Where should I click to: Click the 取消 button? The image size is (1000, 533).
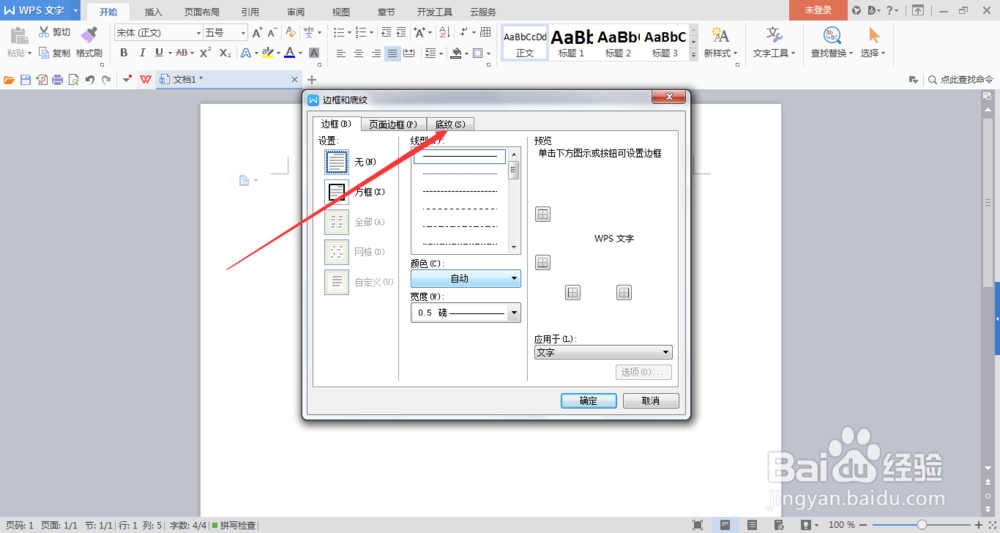(x=651, y=401)
